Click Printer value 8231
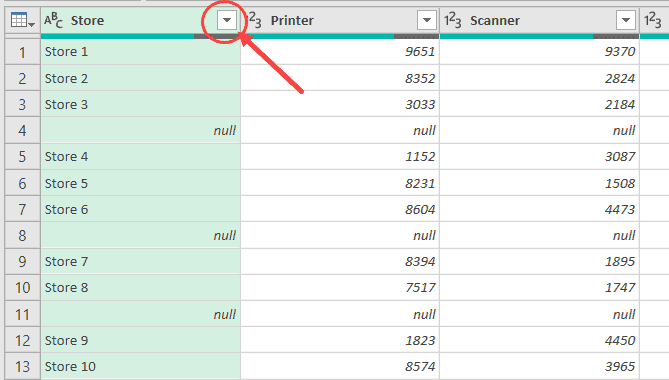 (340, 183)
